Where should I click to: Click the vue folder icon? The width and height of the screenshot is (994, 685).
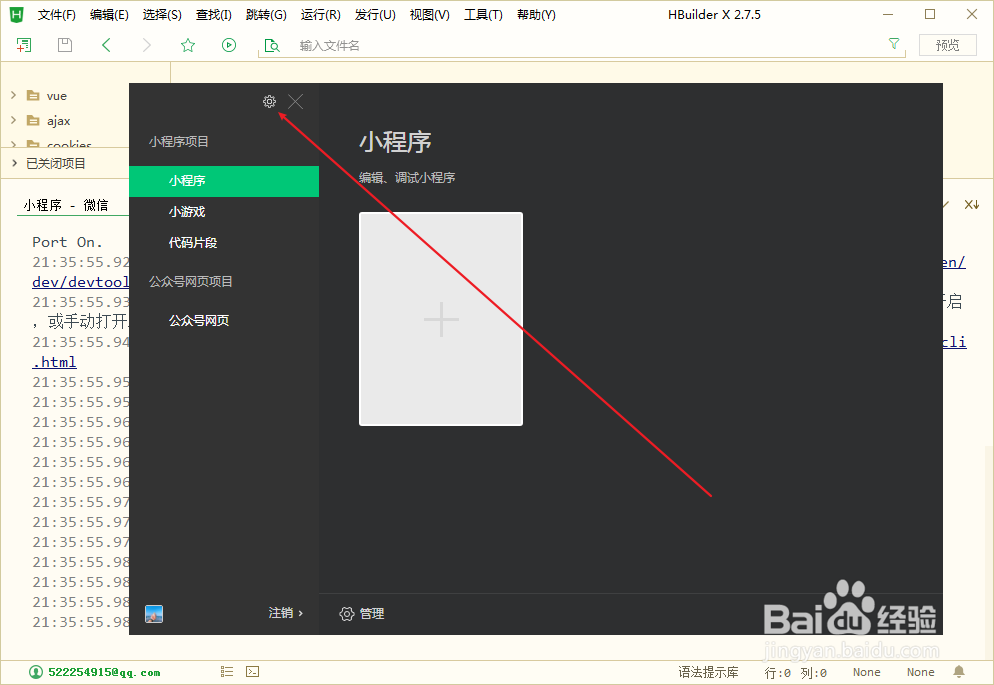pos(33,96)
